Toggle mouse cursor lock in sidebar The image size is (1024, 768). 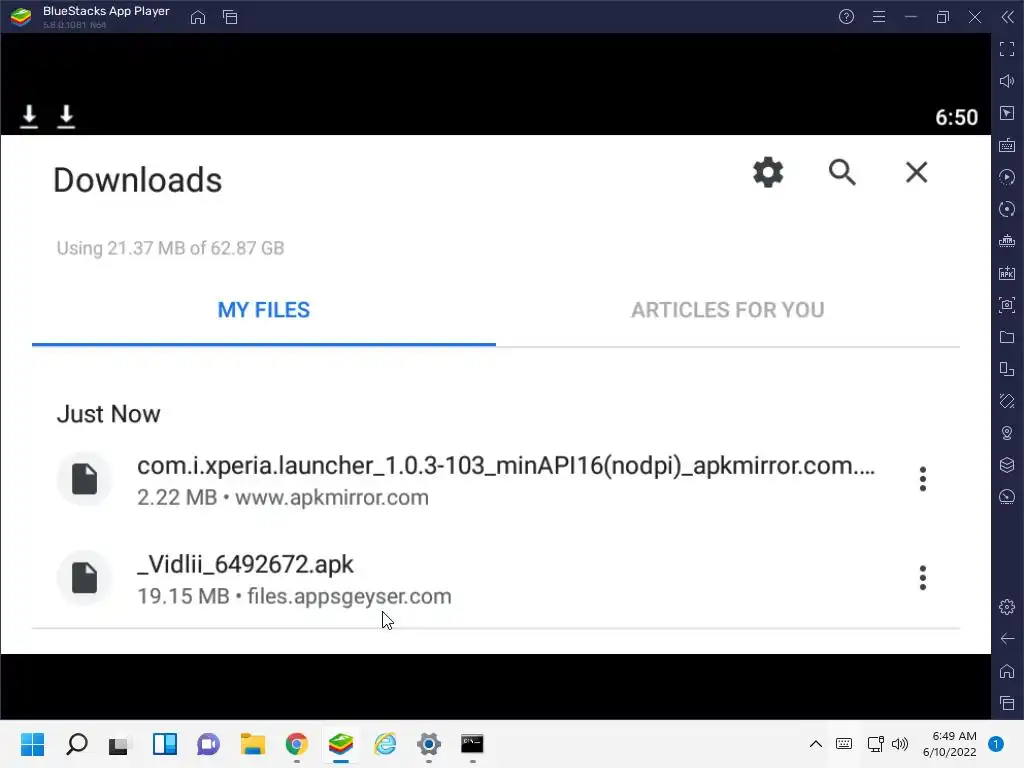(x=1007, y=113)
